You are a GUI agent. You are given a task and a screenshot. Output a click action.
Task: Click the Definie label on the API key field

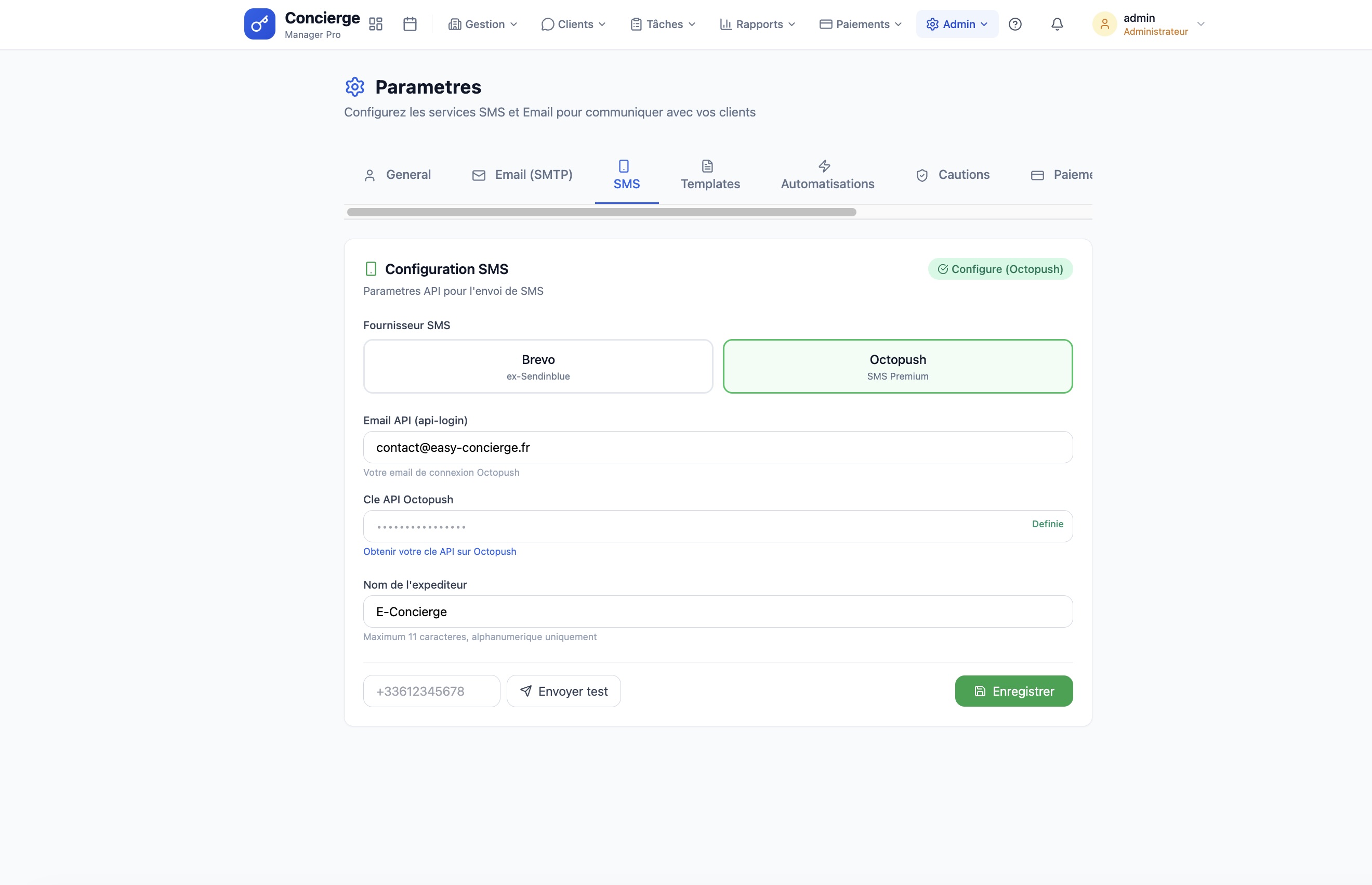click(1047, 524)
